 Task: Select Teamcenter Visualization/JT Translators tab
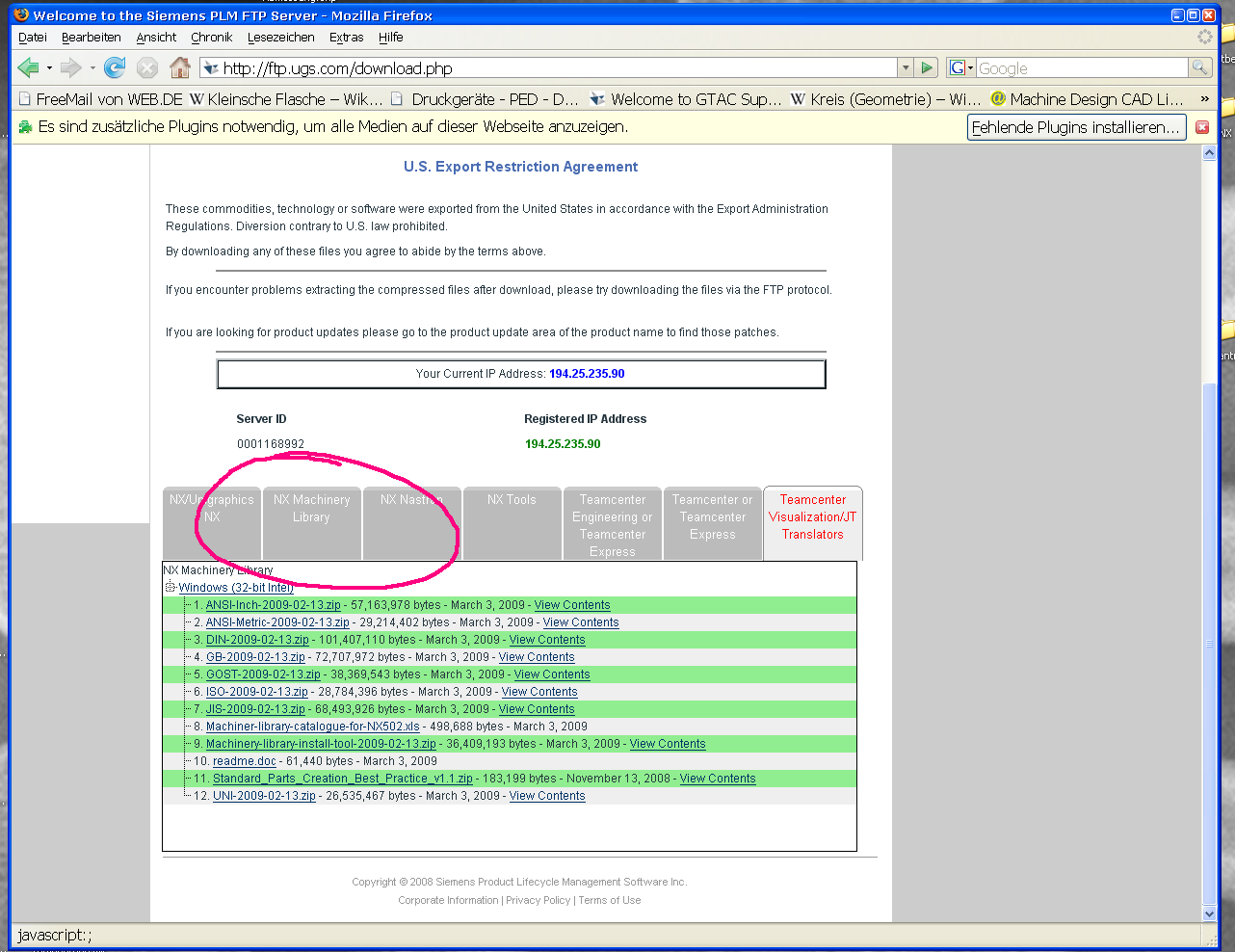[x=813, y=523]
